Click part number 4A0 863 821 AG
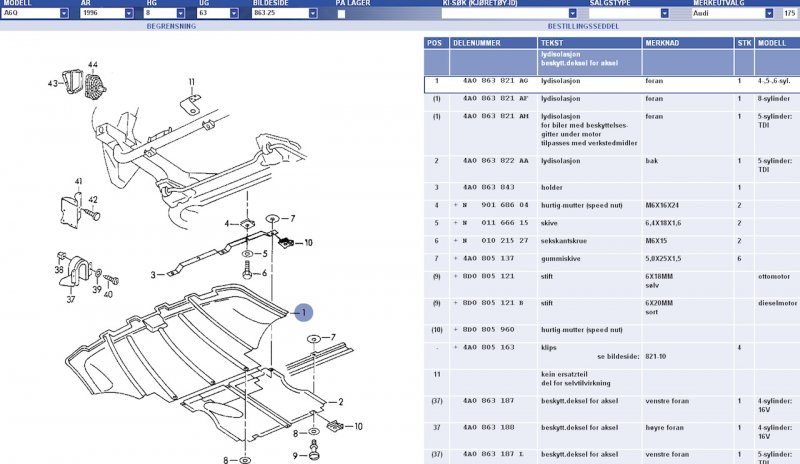The width and height of the screenshot is (800, 464). 495,81
